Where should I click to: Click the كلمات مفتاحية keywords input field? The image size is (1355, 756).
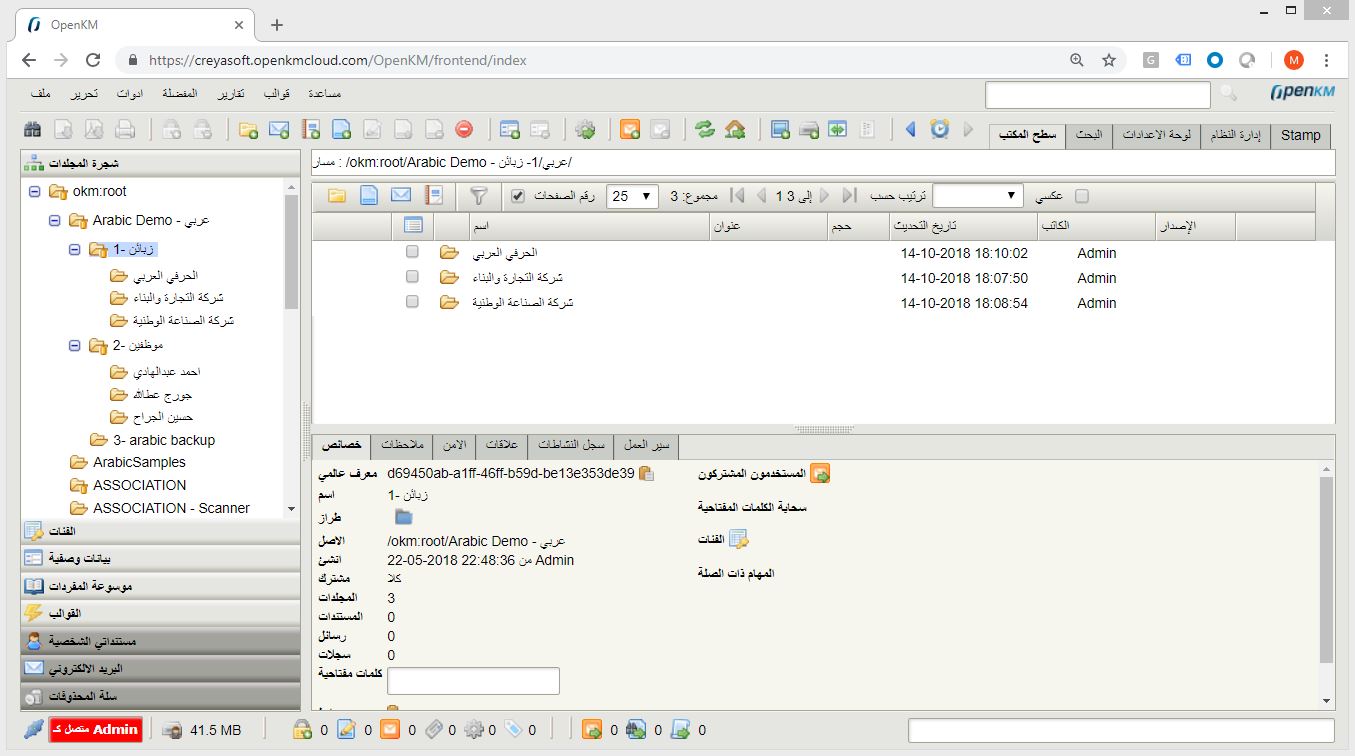click(x=472, y=680)
